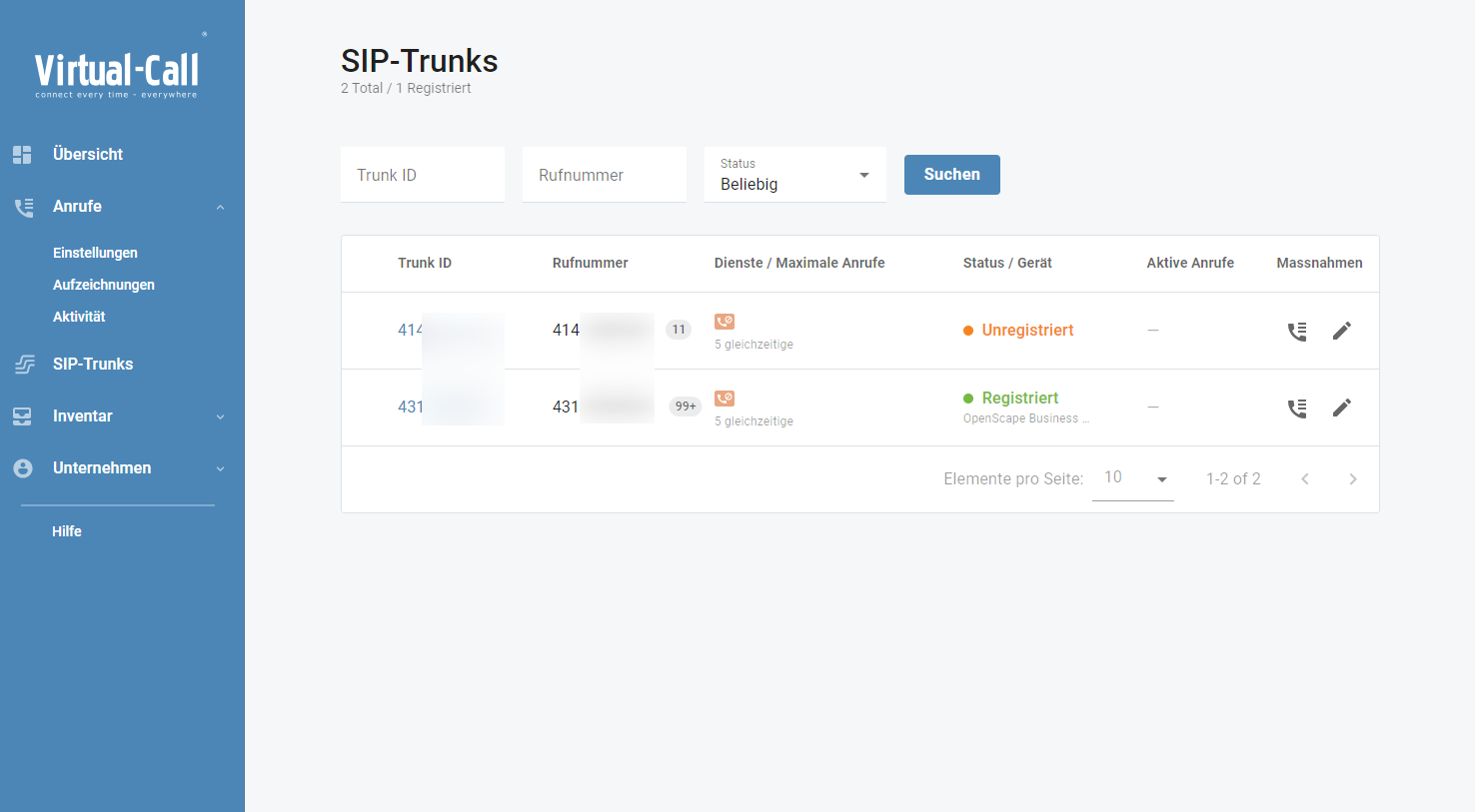
Task: Click the call list icon for the first trunk
Action: pyautogui.click(x=1297, y=331)
